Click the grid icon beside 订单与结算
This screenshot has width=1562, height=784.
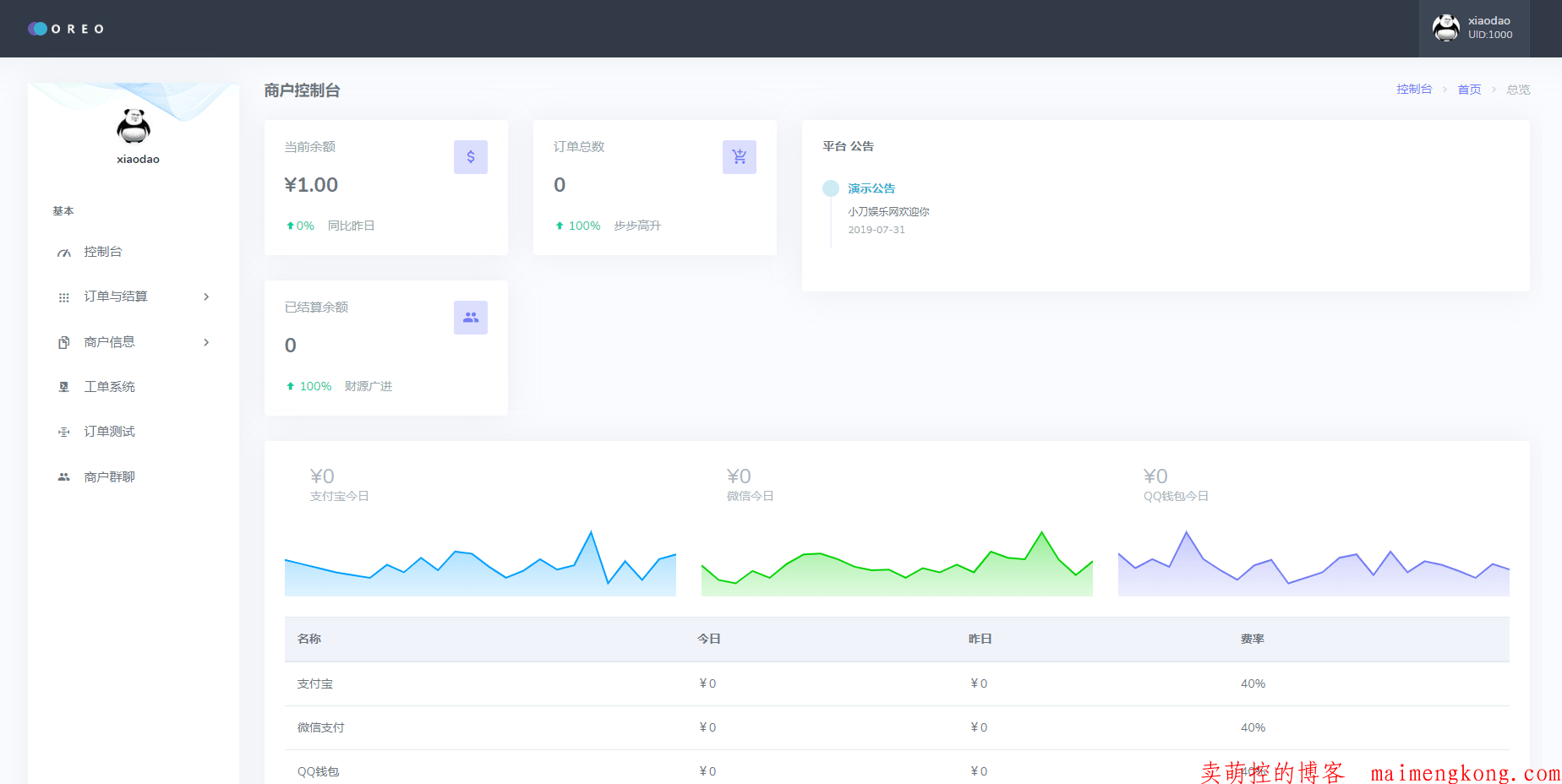63,297
